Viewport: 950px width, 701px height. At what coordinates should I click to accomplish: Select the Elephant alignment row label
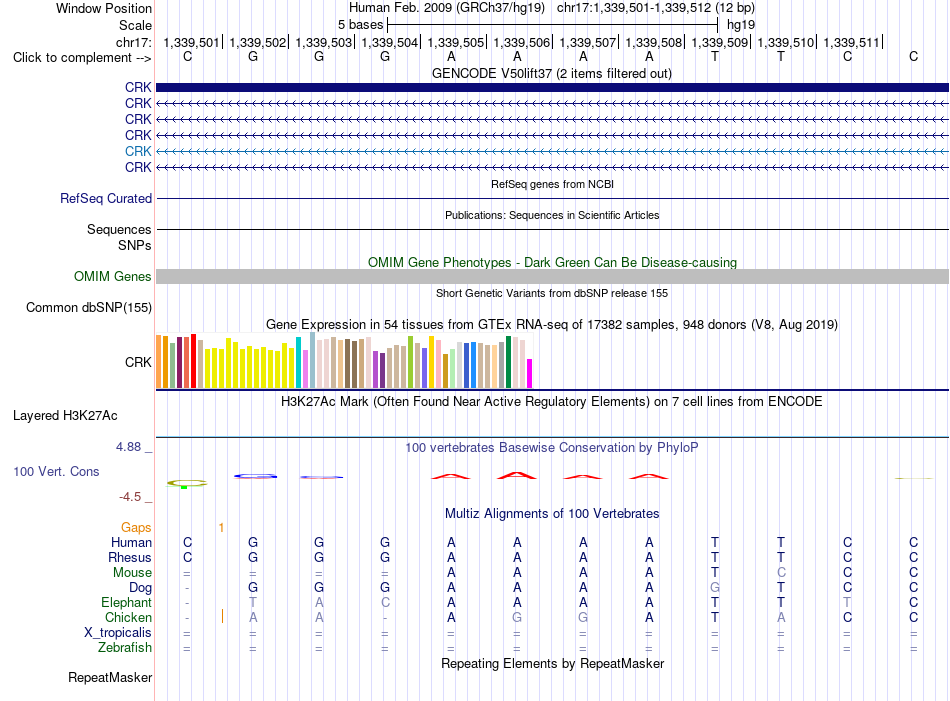126,602
